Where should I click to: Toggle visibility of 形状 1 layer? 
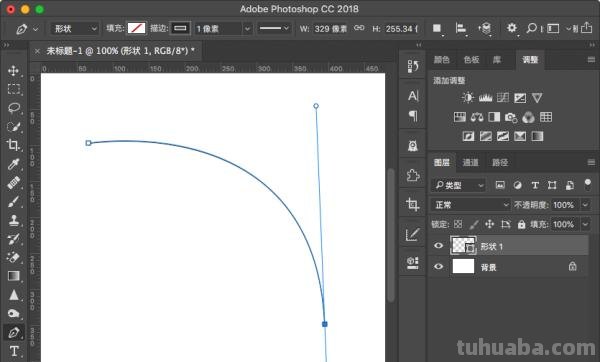(x=439, y=246)
